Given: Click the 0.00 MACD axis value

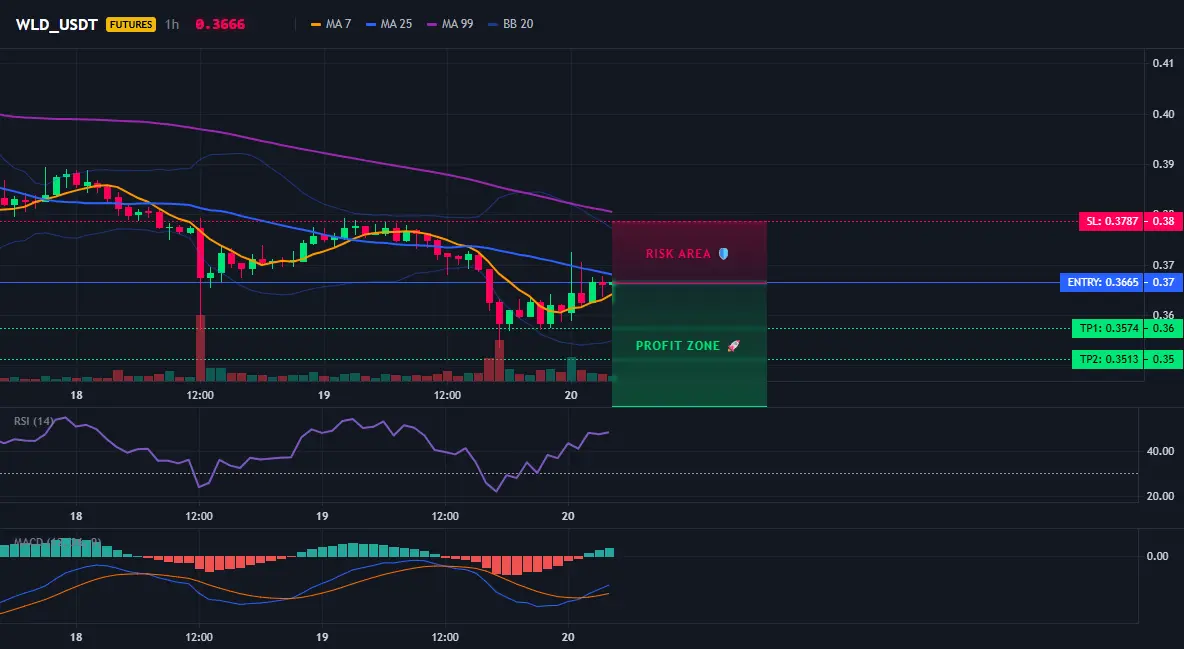Looking at the screenshot, I should (1158, 556).
